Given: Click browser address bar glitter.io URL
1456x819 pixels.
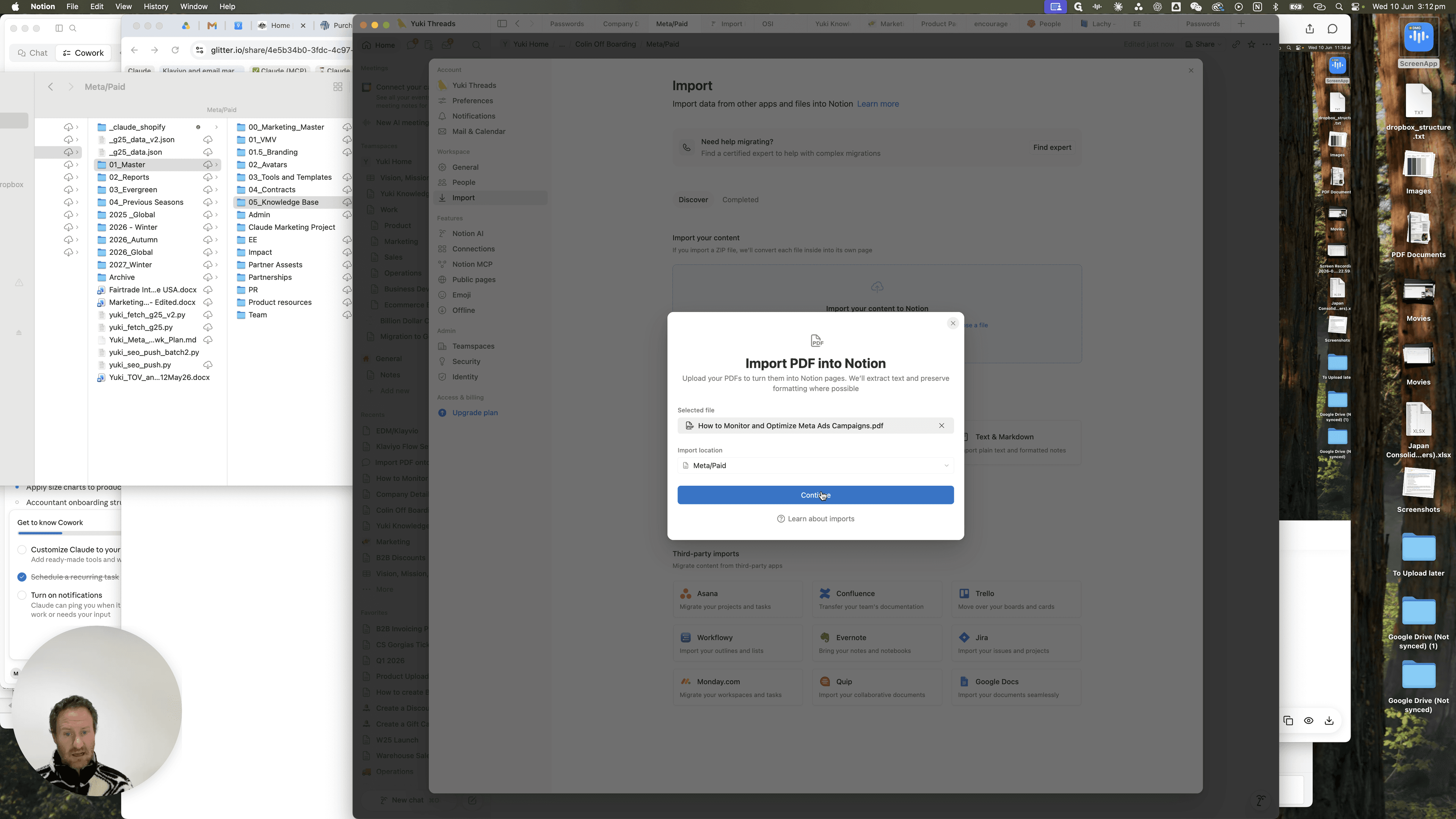Looking at the screenshot, I should click(x=281, y=50).
